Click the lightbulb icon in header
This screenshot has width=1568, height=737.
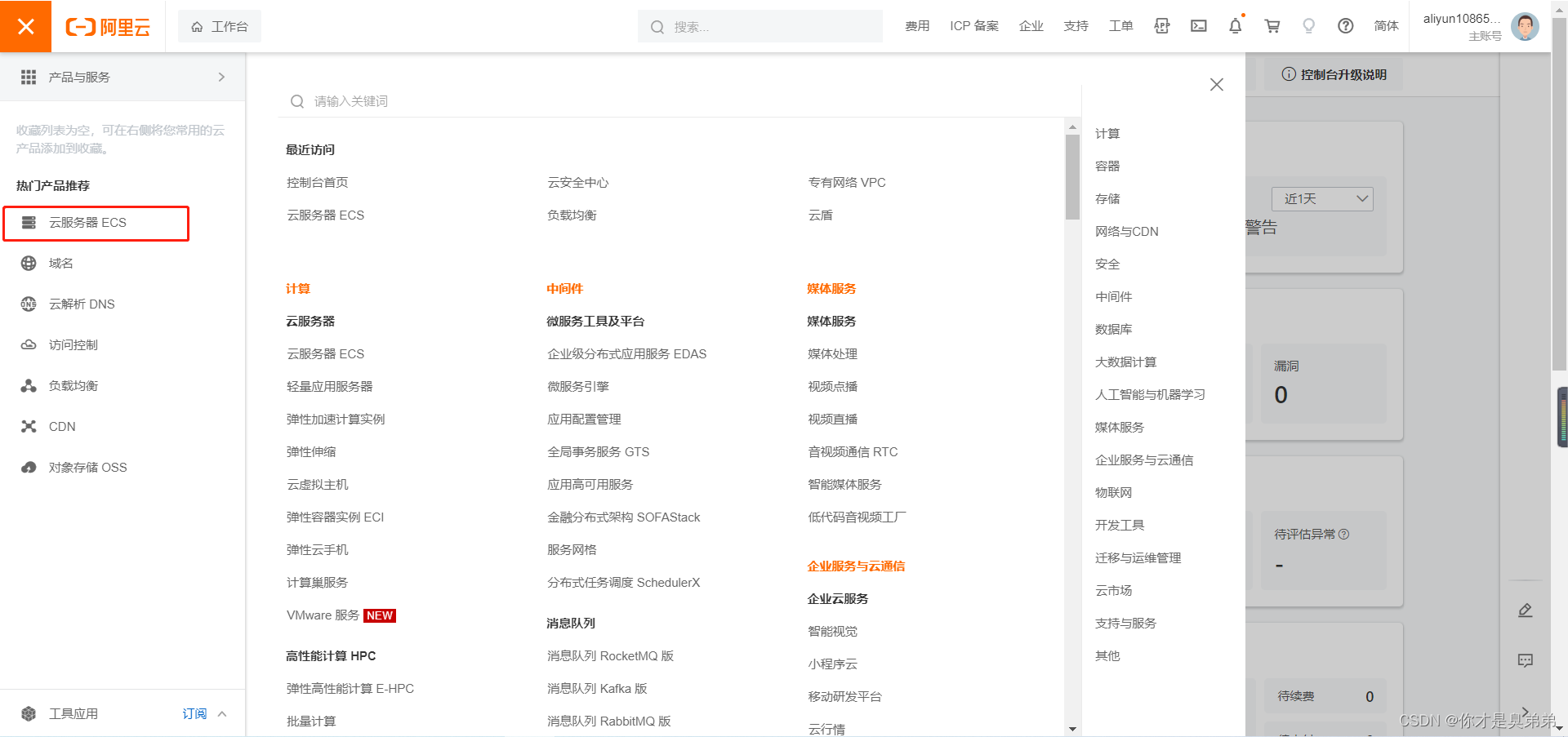click(1308, 26)
